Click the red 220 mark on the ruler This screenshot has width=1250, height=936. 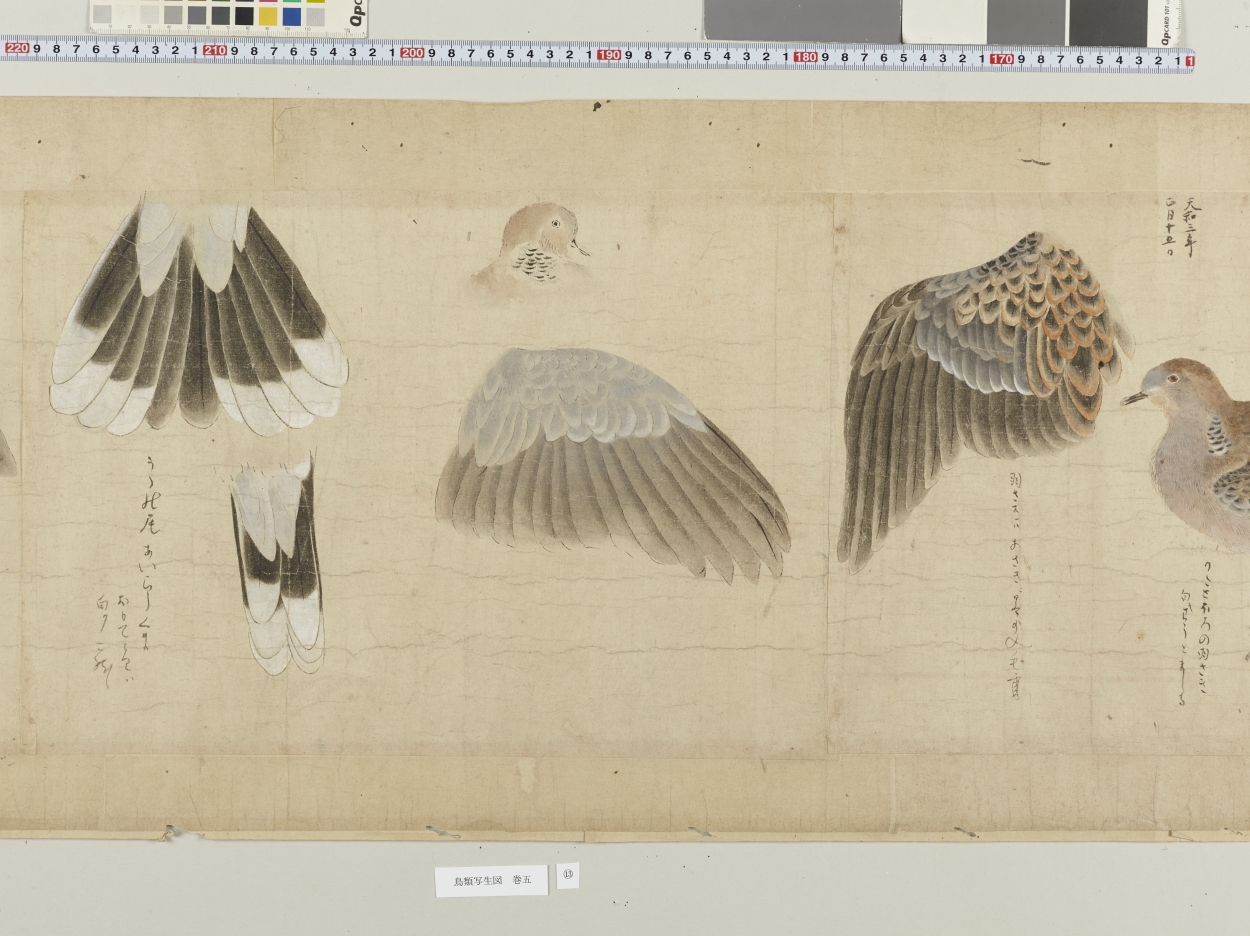[x=17, y=48]
